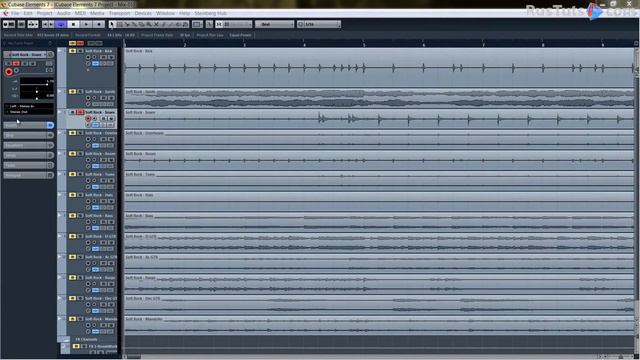The width and height of the screenshot is (640, 360).
Task: Open edit channel settings beside inspector track name
Action: pyautogui.click(x=51, y=54)
